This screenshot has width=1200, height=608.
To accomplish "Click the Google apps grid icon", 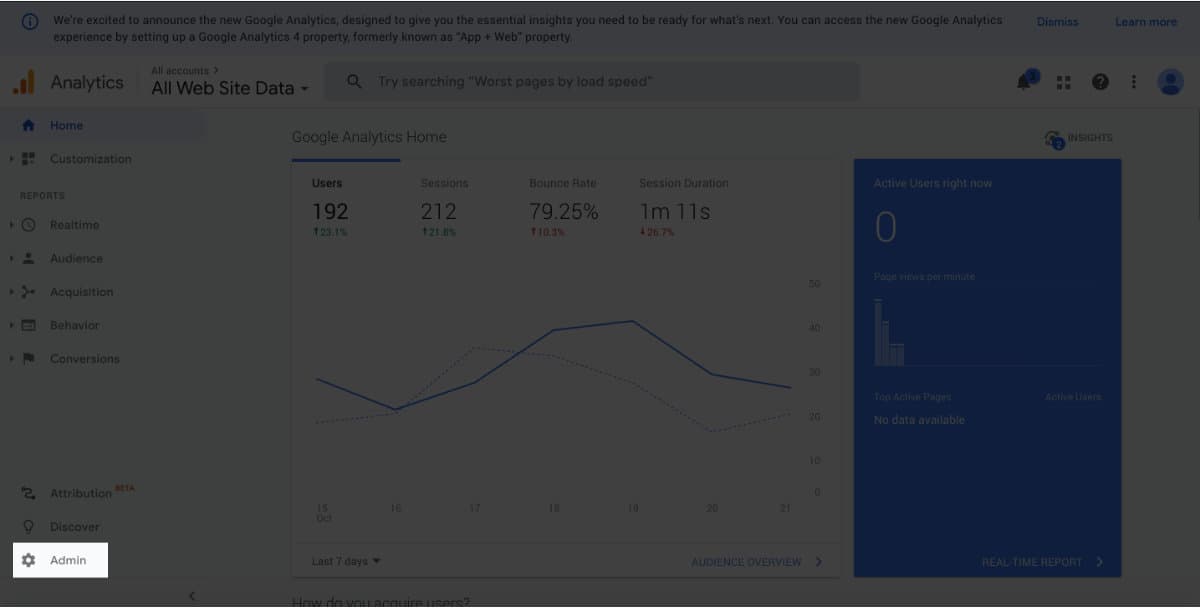I will click(x=1063, y=82).
